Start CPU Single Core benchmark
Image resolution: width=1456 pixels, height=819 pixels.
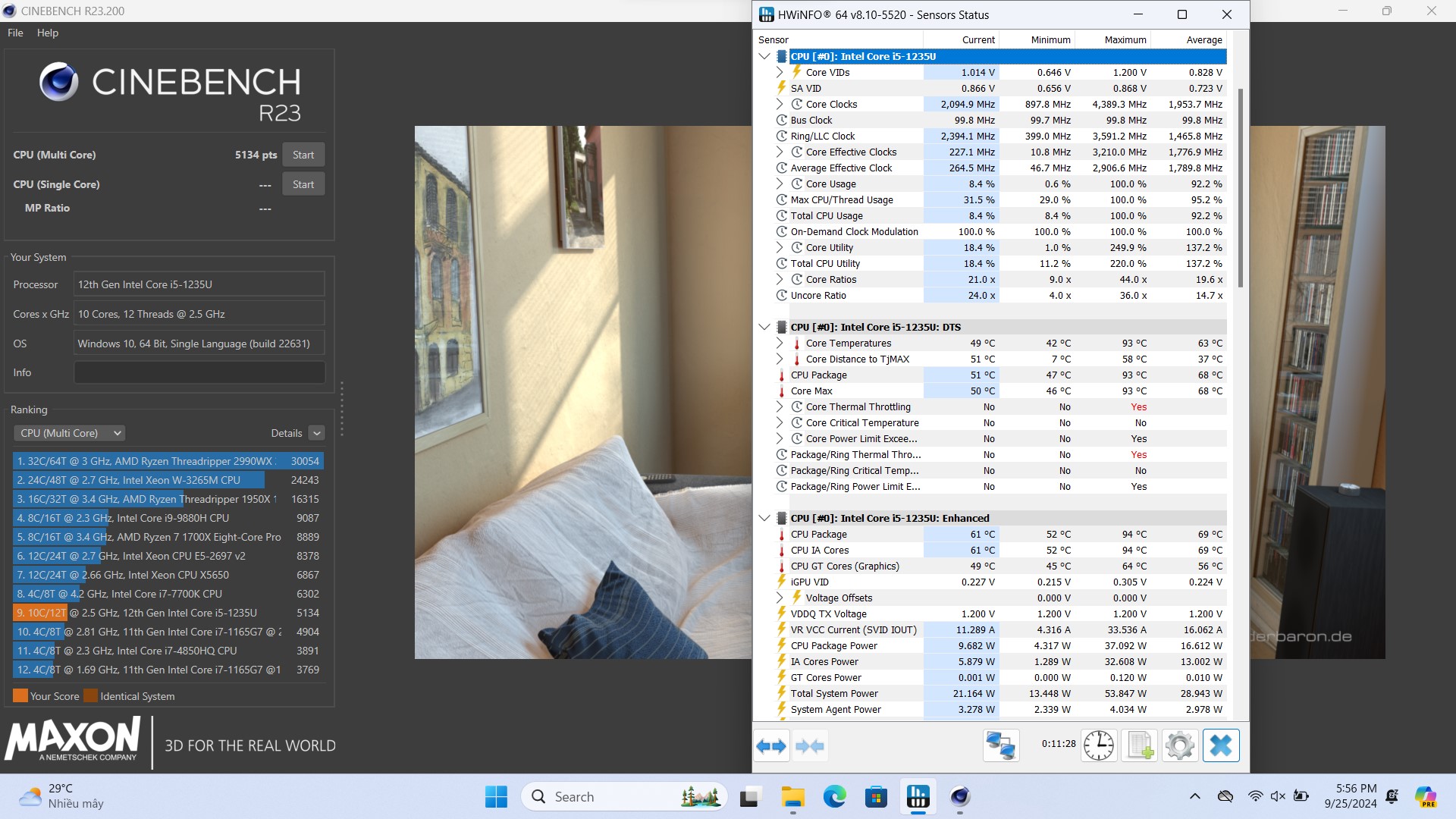click(x=303, y=184)
